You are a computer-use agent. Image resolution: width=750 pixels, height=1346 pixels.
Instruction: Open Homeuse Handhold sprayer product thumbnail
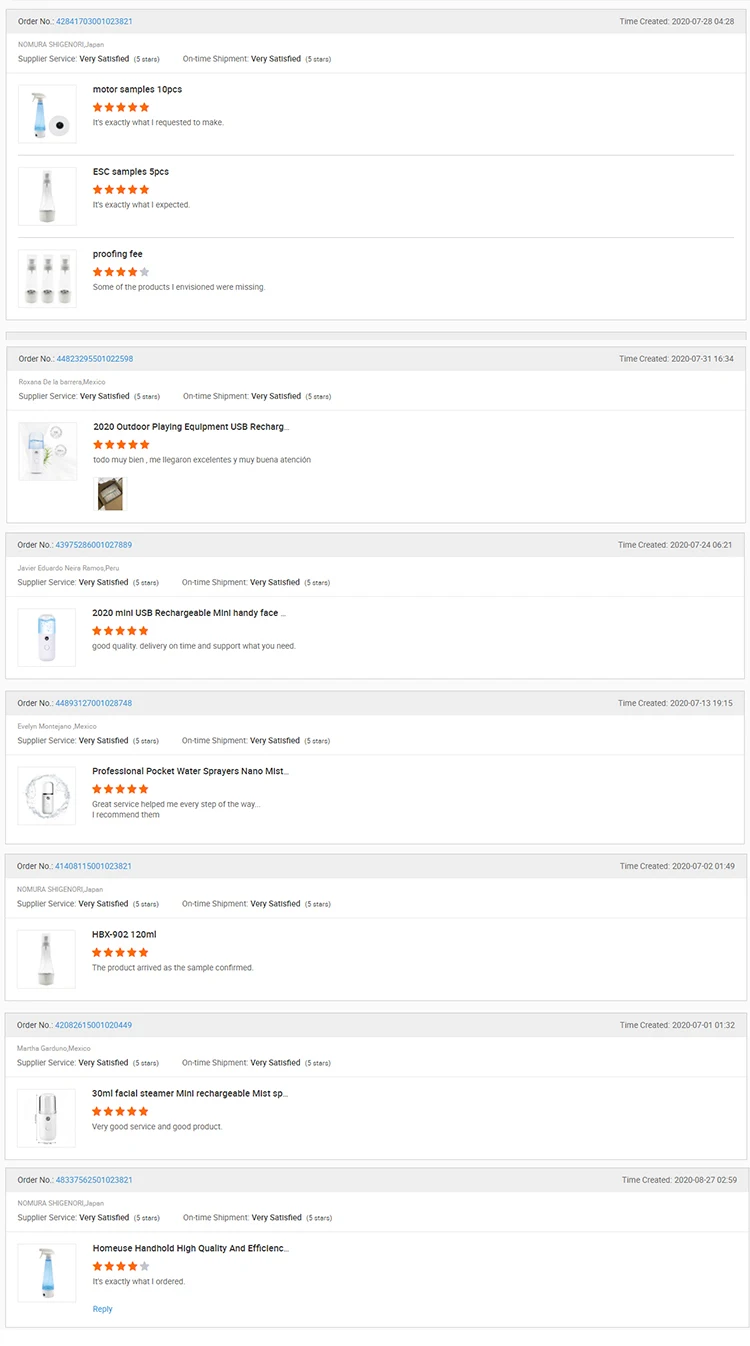pos(47,1273)
